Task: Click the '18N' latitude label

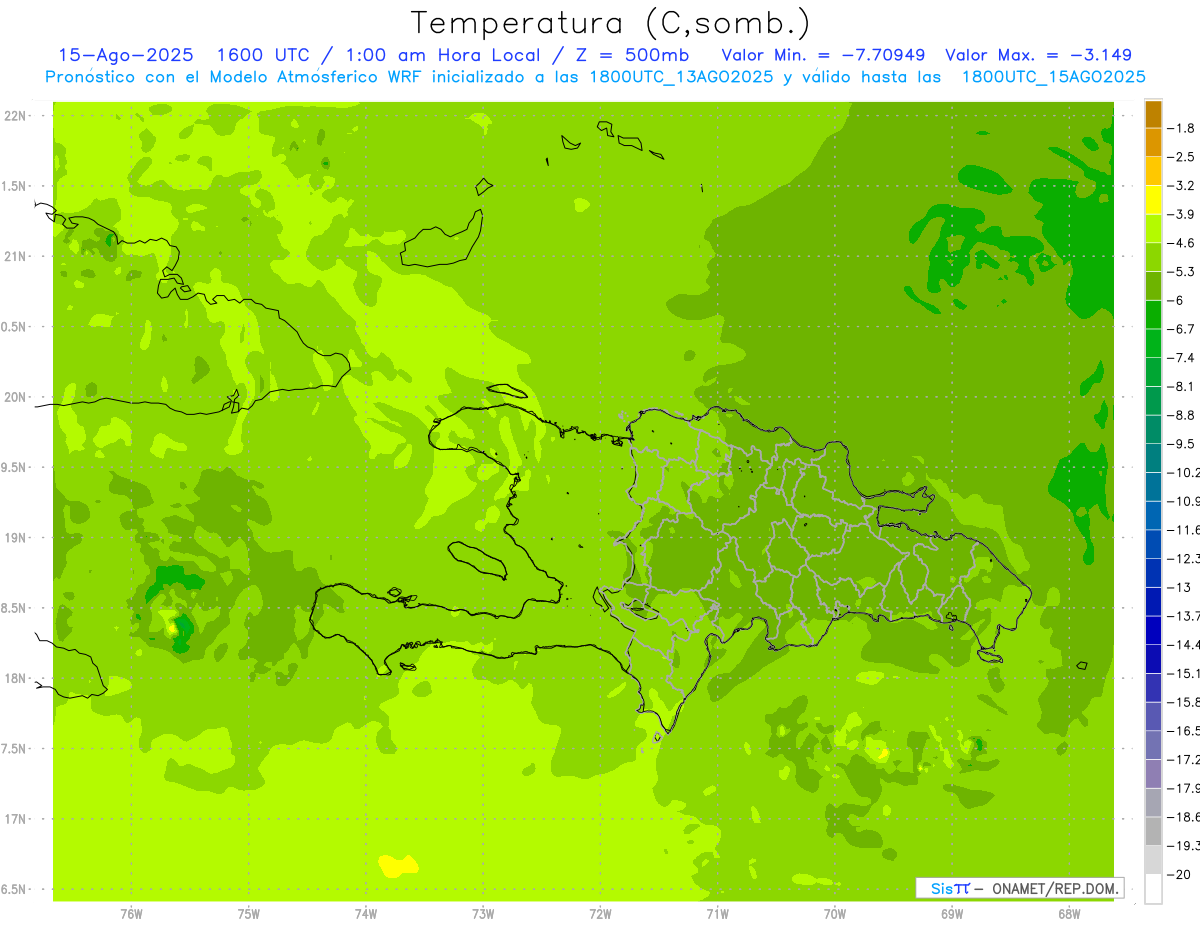Action: pos(14,678)
